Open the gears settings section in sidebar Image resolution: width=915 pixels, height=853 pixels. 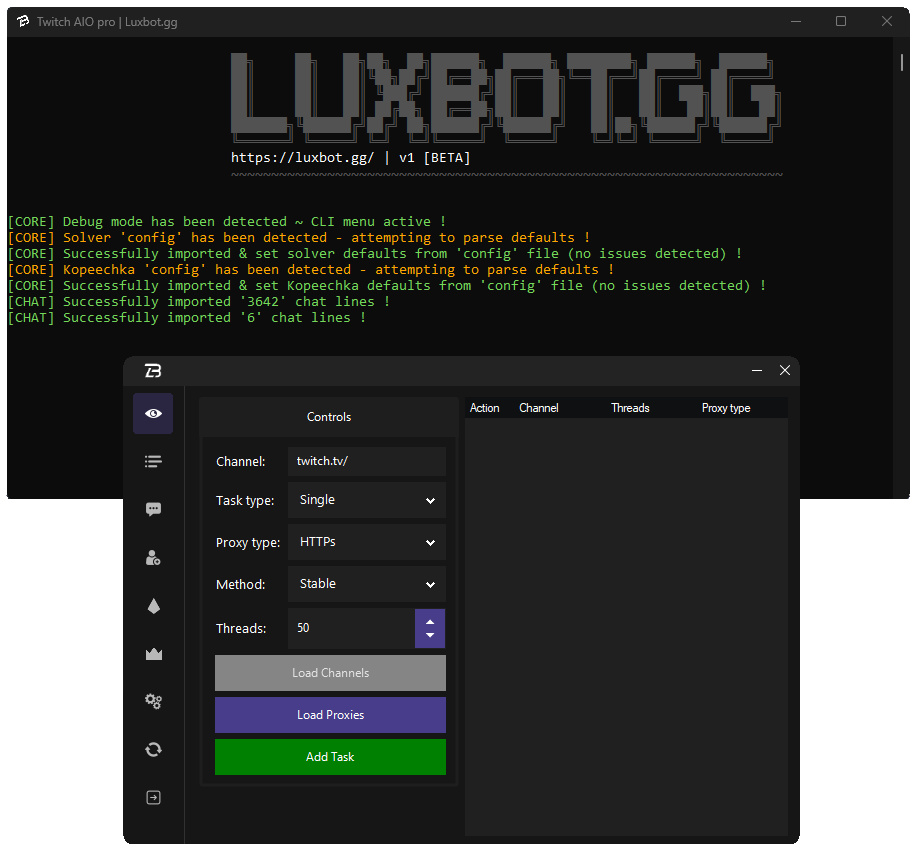click(x=153, y=701)
